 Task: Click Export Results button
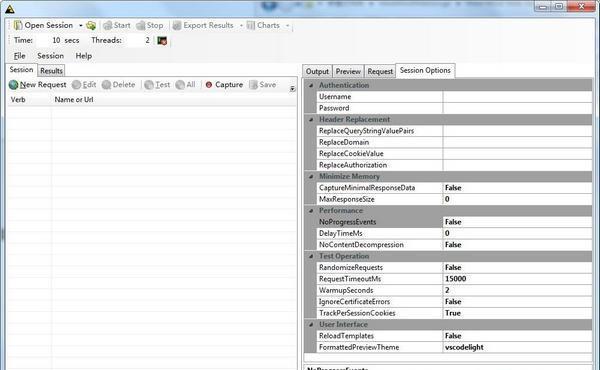(x=203, y=25)
